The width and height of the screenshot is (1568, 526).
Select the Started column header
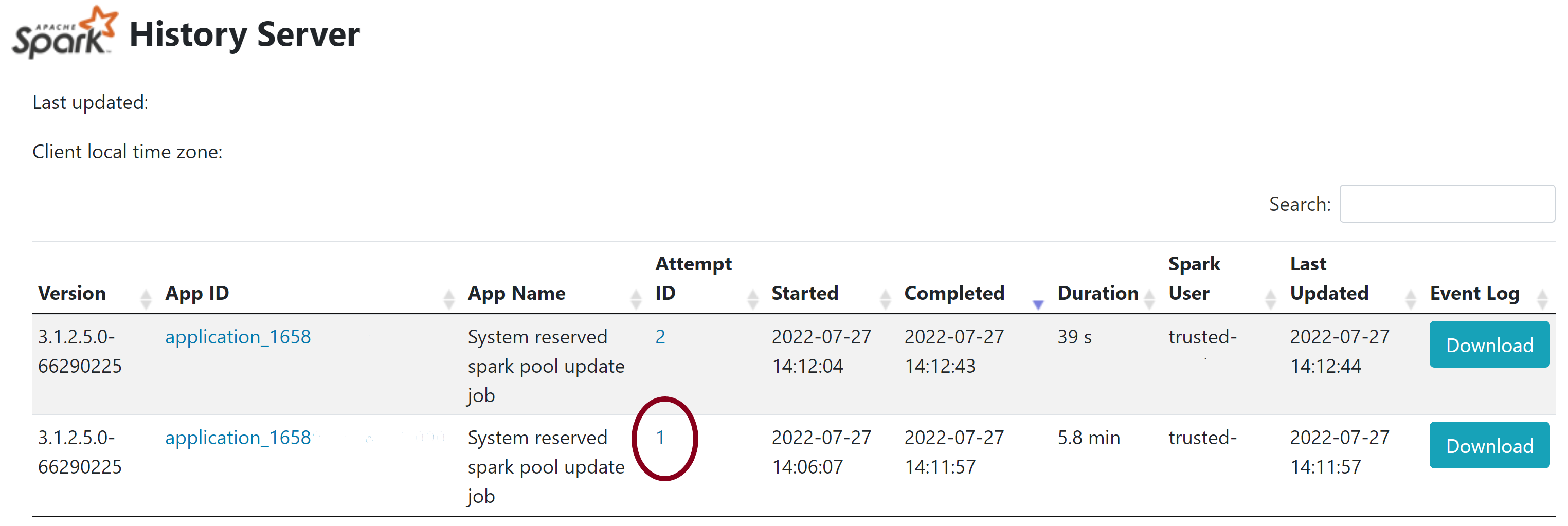click(x=805, y=293)
